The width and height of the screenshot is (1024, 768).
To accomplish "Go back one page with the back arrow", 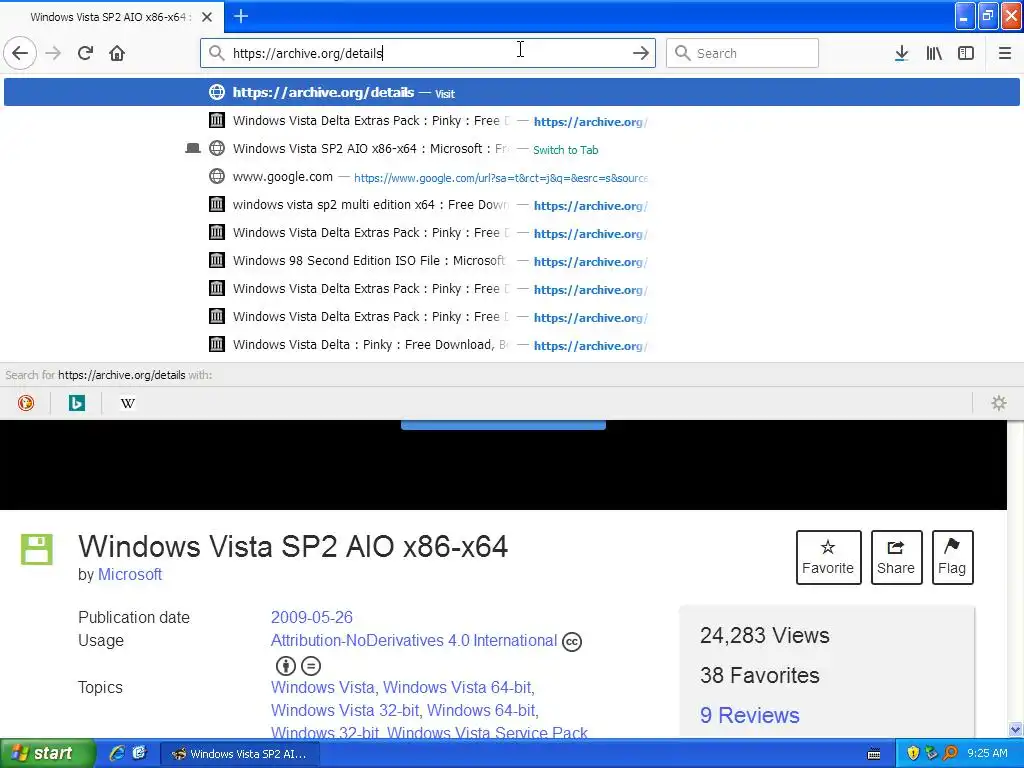I will click(20, 53).
